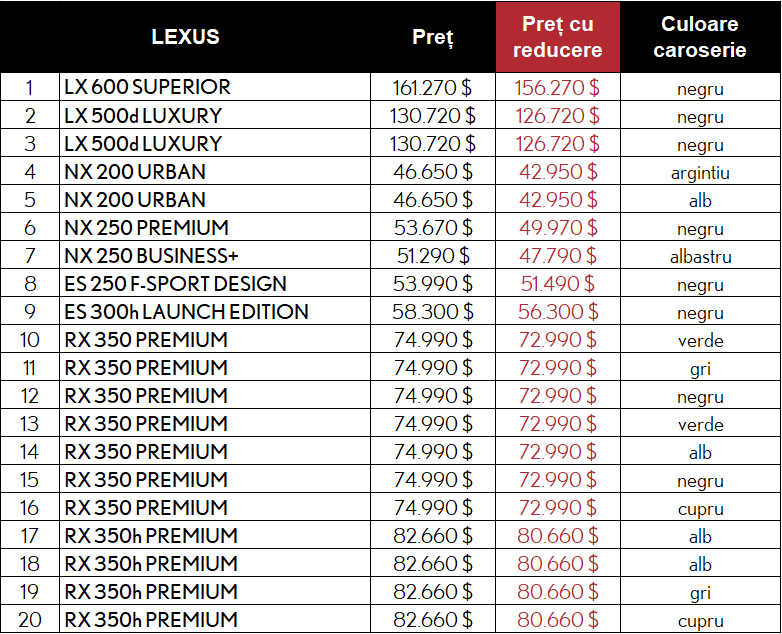The width and height of the screenshot is (782, 634).
Task: Select the NX 250 BUSINESS+ cell
Action: tap(151, 255)
